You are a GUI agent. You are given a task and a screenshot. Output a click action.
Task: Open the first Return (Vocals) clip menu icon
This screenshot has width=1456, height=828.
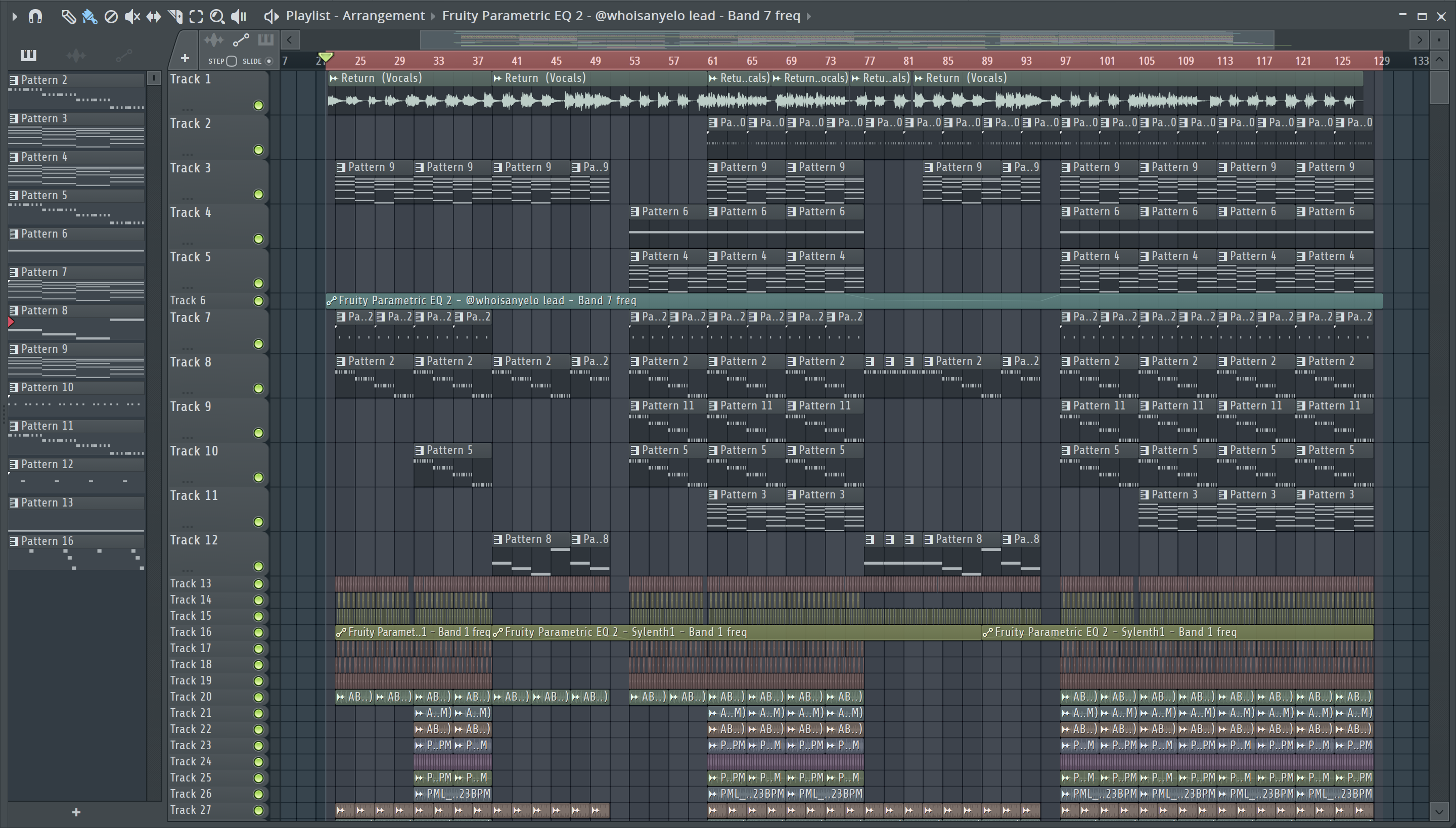pos(334,78)
